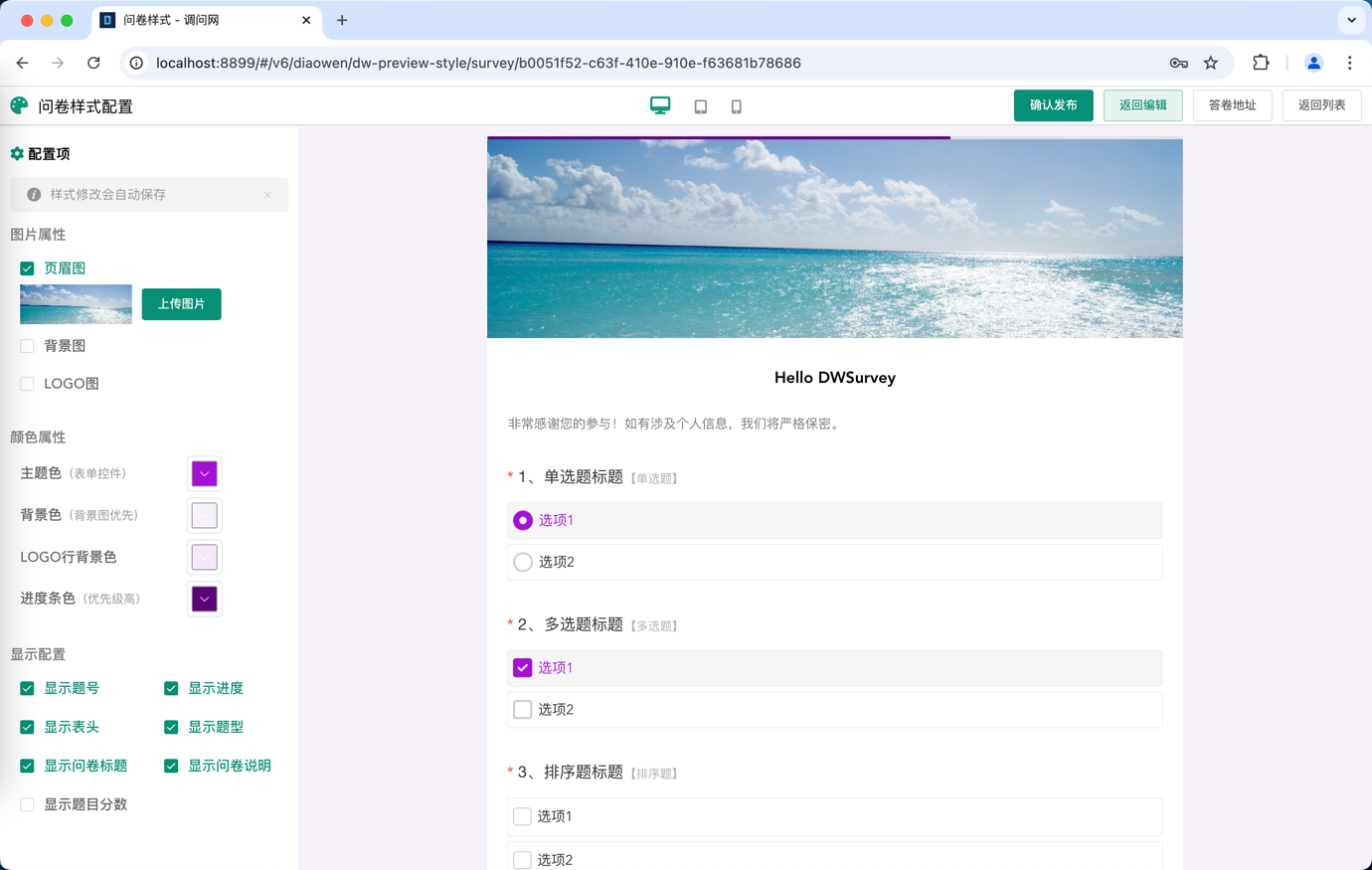1372x870 pixels.
Task: Enable the 背景图 checkbox
Action: tap(28, 346)
